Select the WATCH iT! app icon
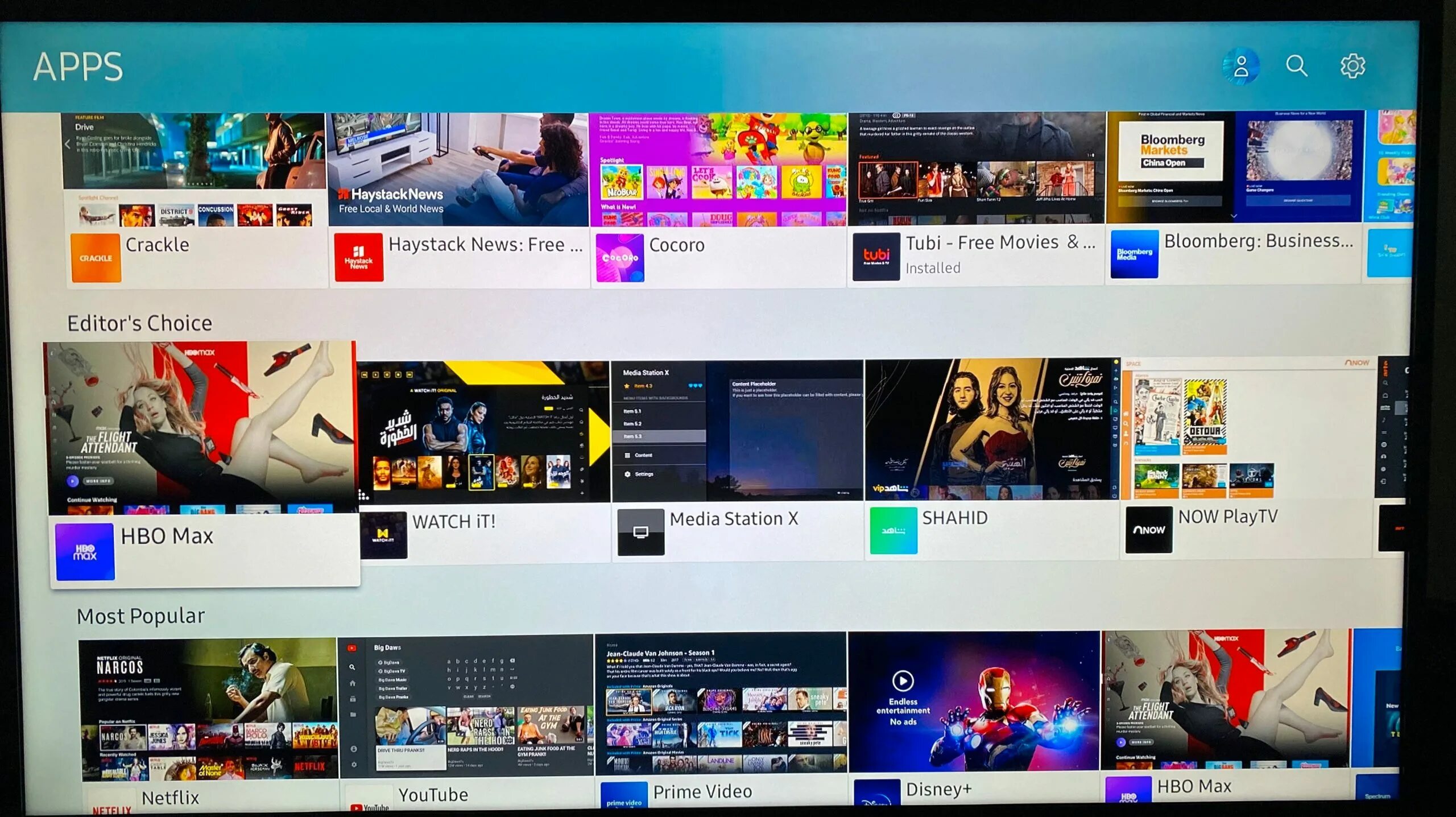Viewport: 1456px width, 817px height. [383, 534]
